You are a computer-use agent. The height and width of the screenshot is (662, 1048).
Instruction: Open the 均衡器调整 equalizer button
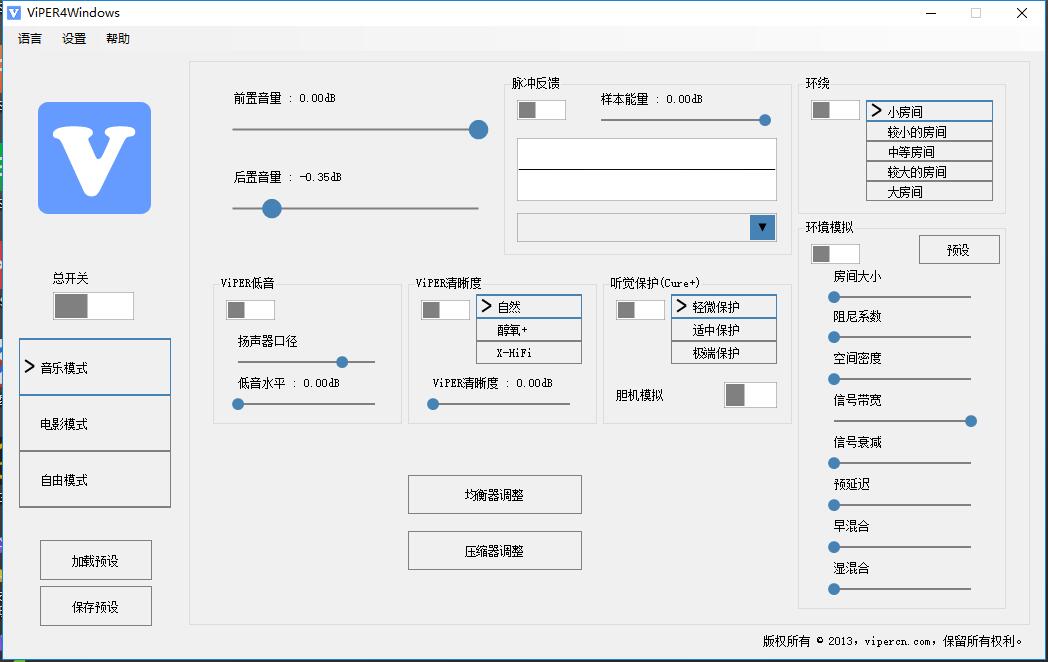[x=494, y=494]
